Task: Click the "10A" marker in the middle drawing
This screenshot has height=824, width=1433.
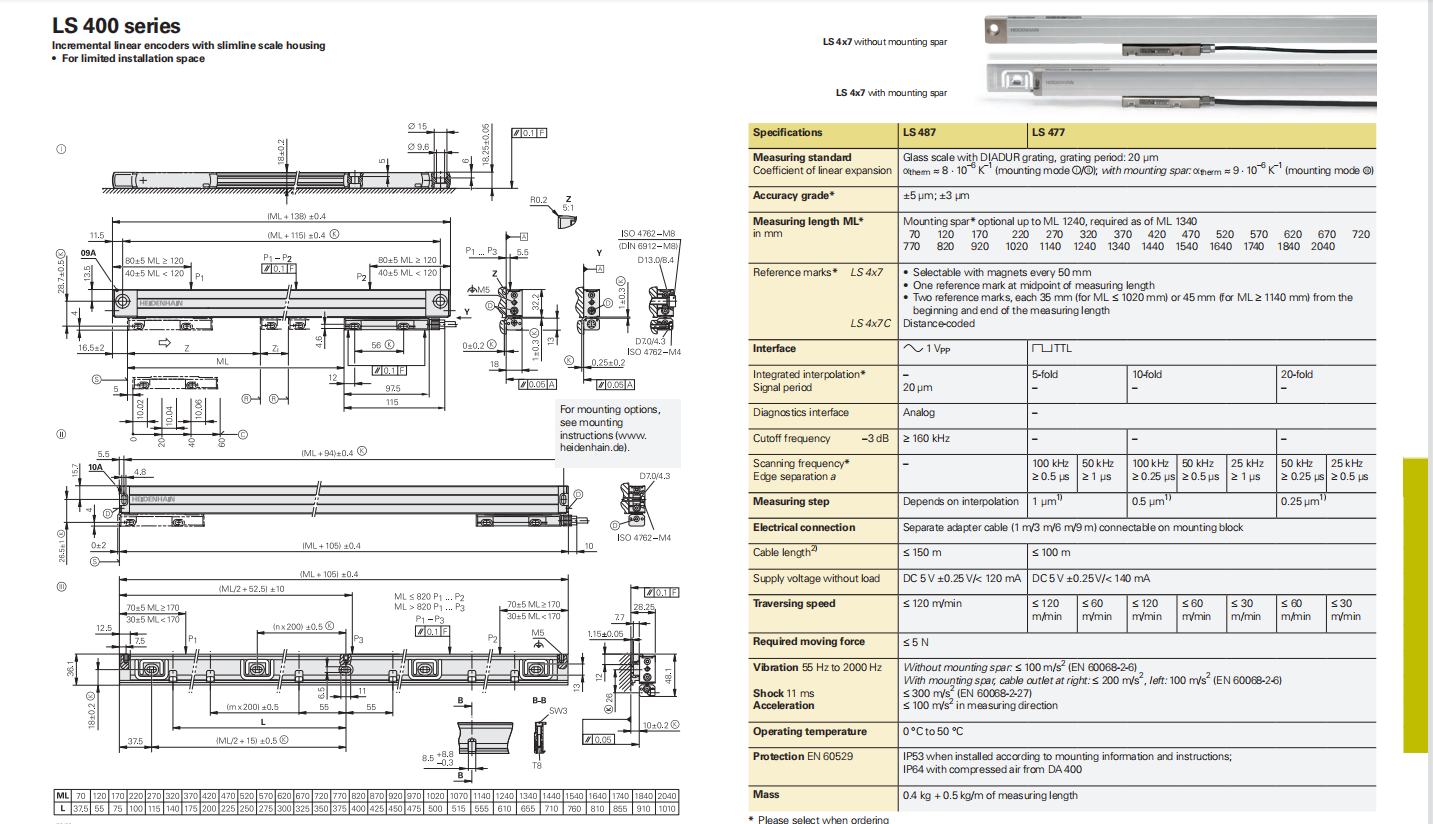Action: (95, 467)
